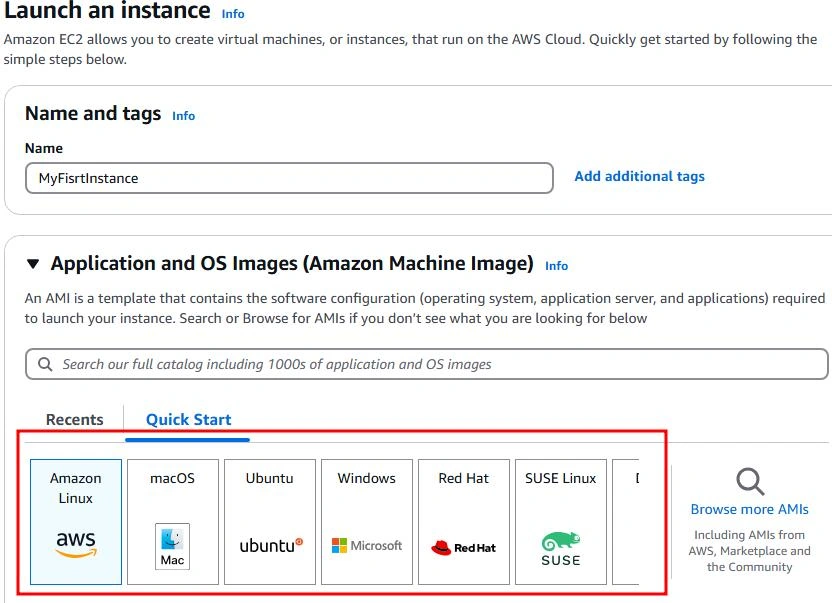This screenshot has height=603, width=832.
Task: Open Info link beside Launch an instance
Action: coord(233,14)
